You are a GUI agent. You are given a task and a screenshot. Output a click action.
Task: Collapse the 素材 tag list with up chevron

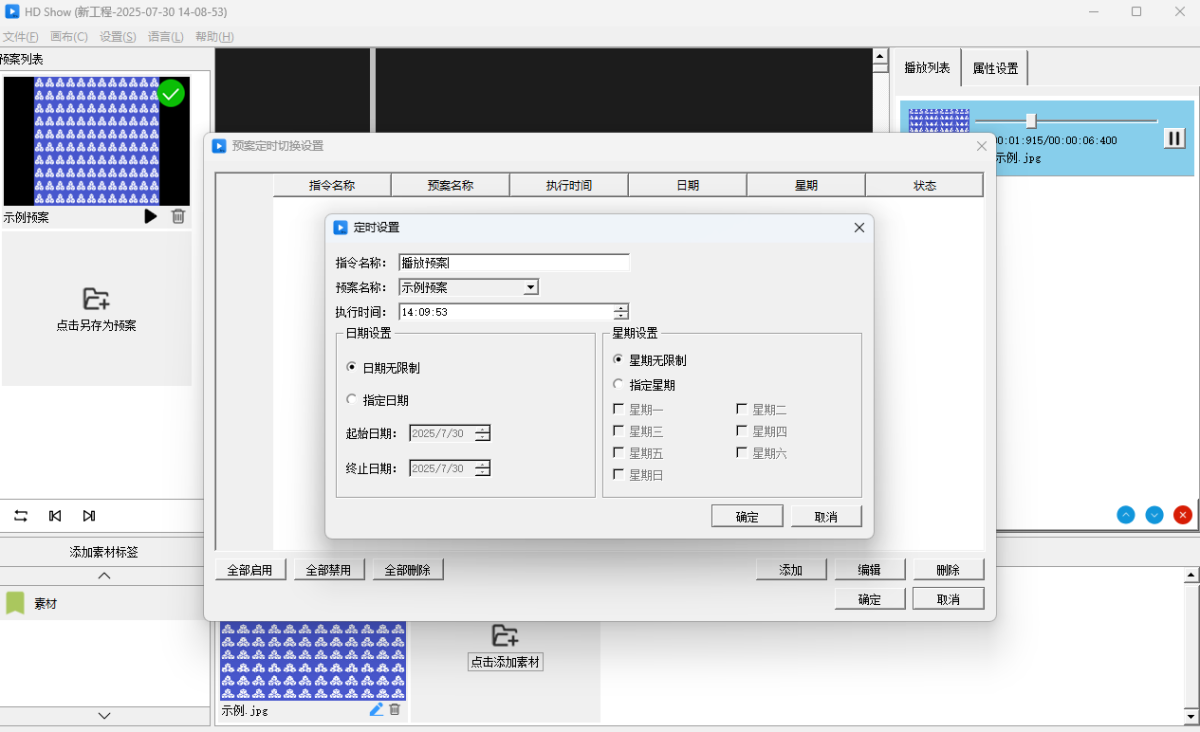pos(104,576)
